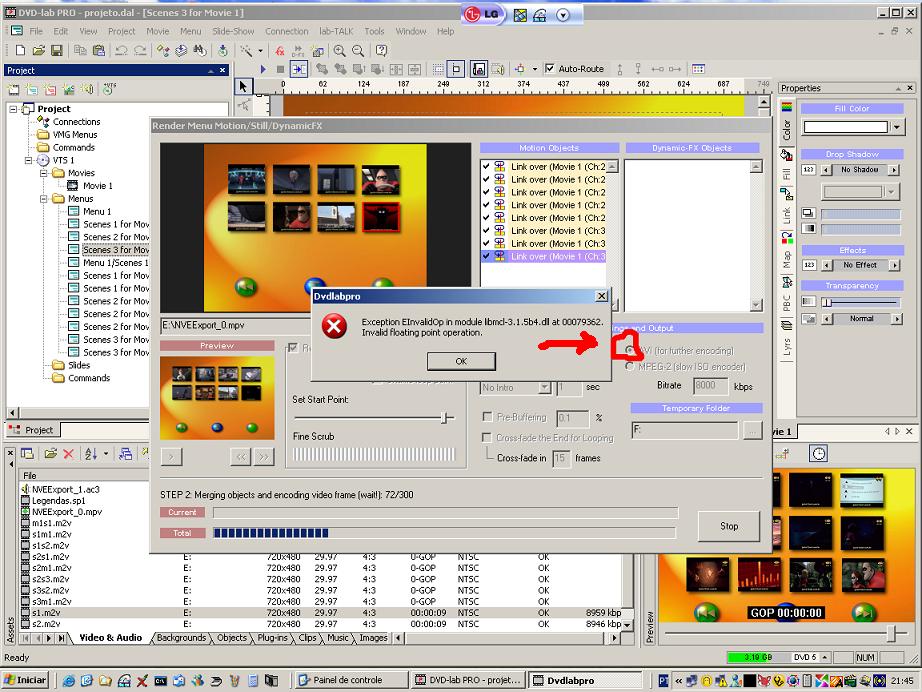This screenshot has height=692, width=922.
Task: Click the blue Play triangle in menu toolbar
Action: tap(263, 69)
